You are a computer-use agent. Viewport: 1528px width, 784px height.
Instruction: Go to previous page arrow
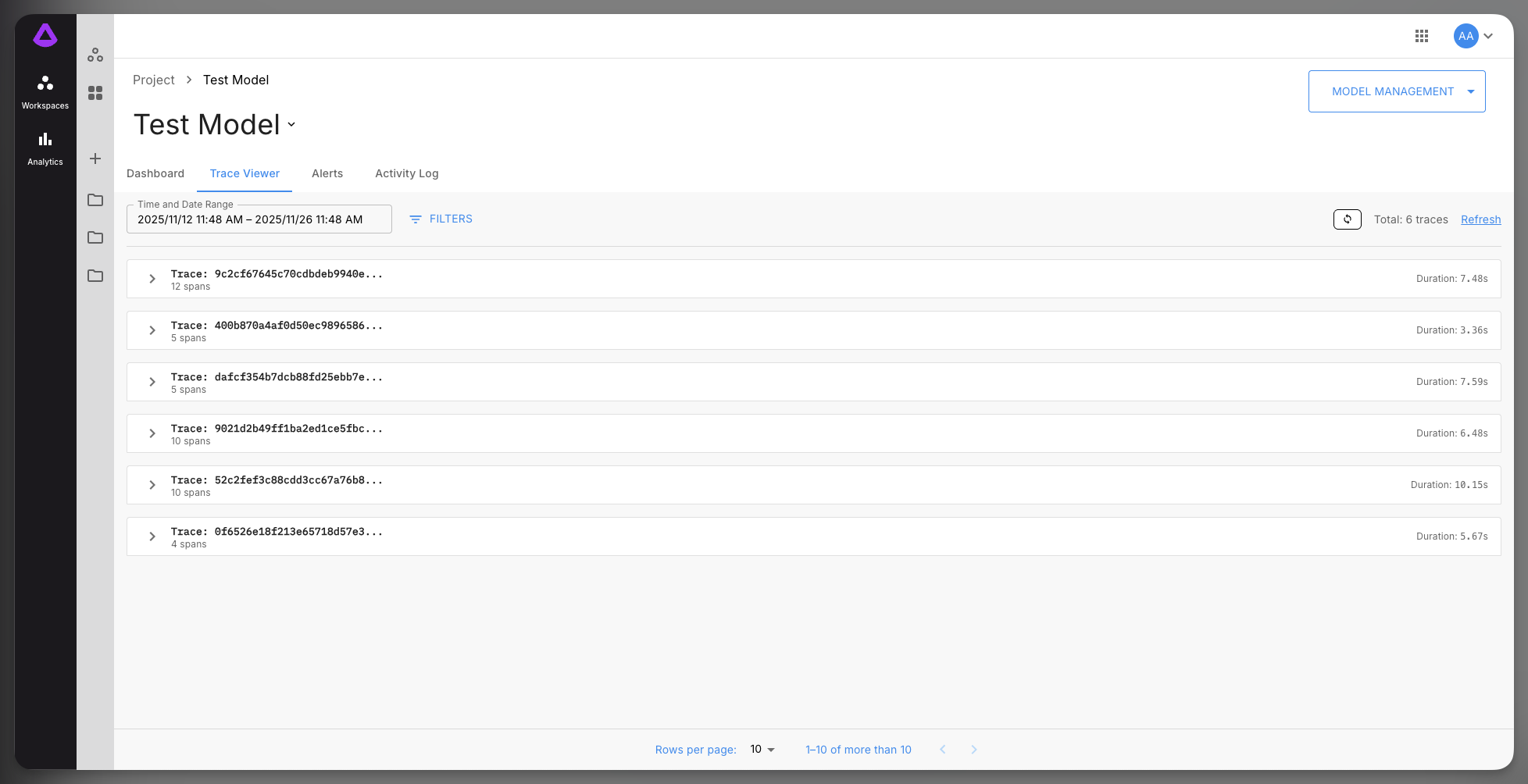(x=943, y=750)
